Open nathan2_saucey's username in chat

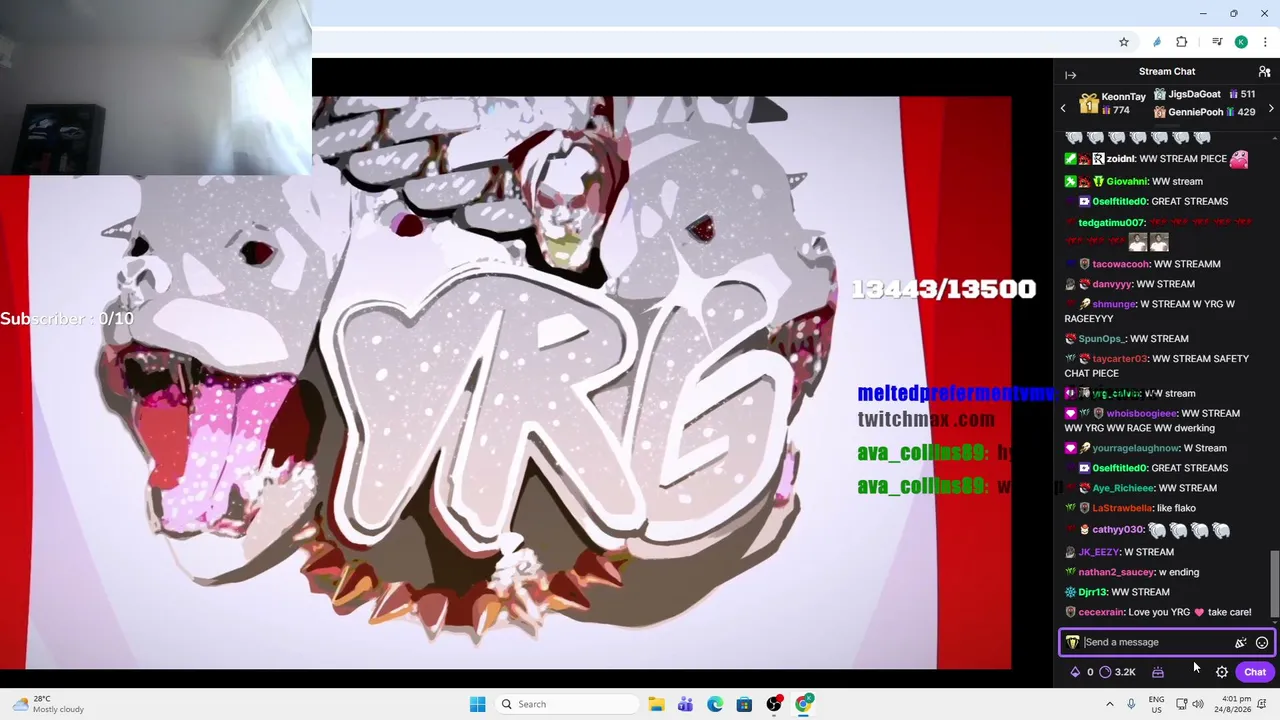coord(1116,572)
